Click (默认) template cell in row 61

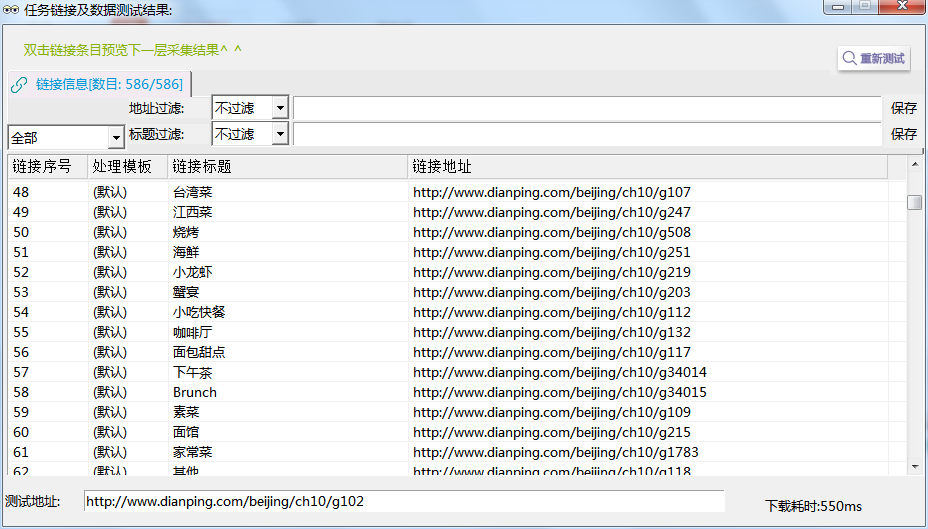110,452
